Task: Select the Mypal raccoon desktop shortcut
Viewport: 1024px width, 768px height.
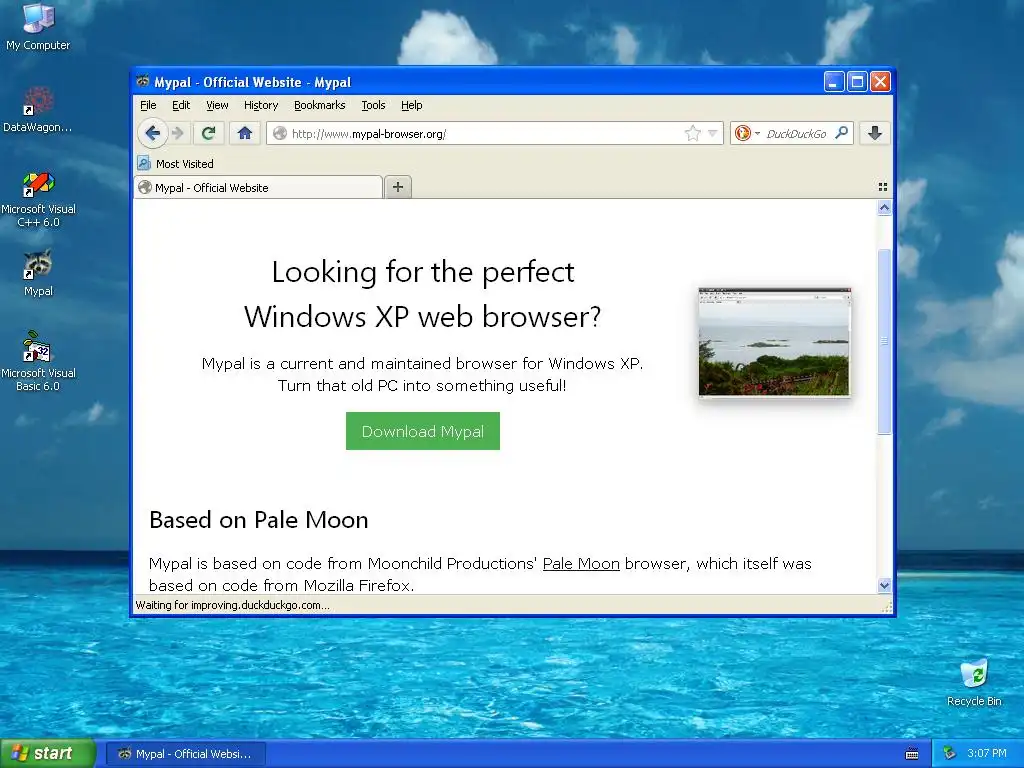Action: pyautogui.click(x=38, y=273)
